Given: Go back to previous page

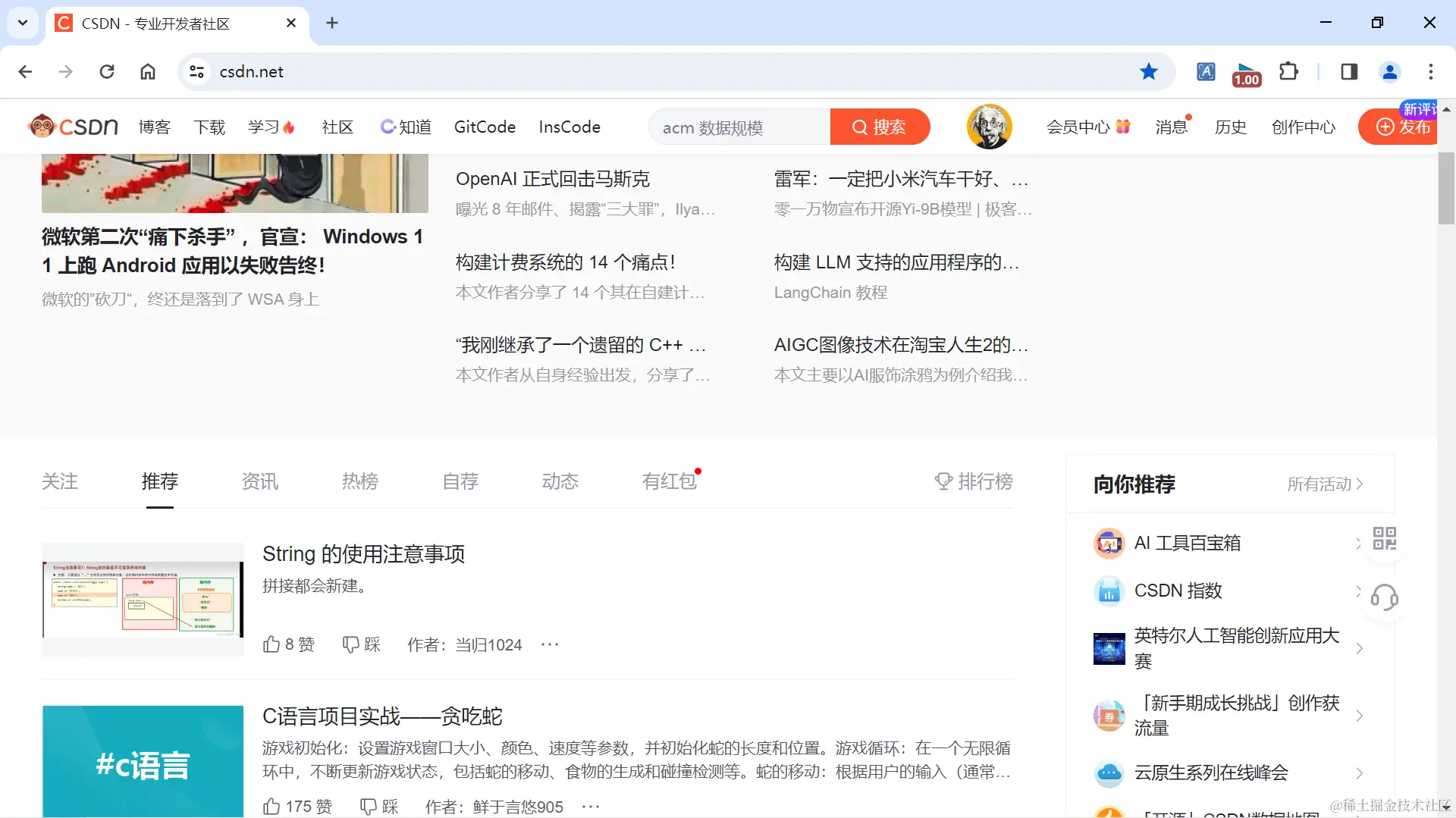Looking at the screenshot, I should tap(25, 71).
